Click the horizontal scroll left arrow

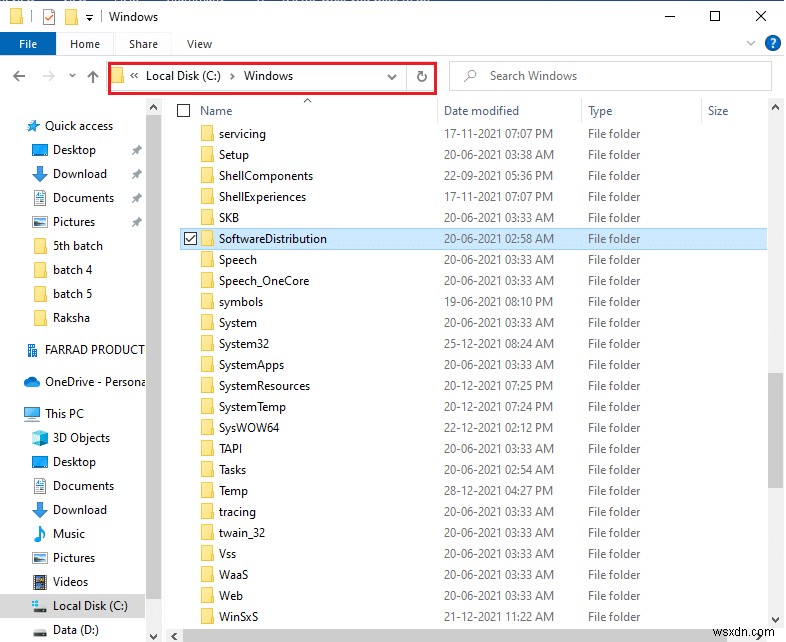(174, 636)
